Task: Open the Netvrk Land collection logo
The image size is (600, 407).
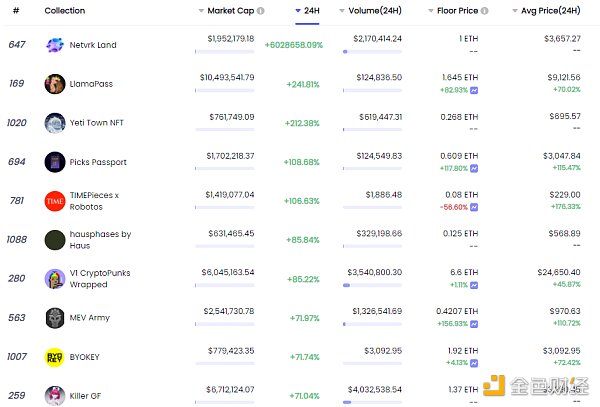Action: tap(55, 45)
